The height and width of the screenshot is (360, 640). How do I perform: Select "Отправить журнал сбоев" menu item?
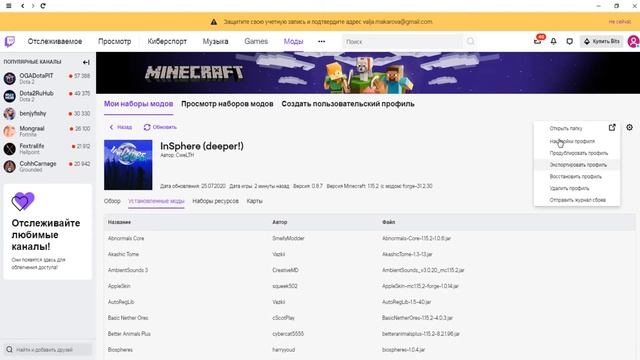click(577, 200)
